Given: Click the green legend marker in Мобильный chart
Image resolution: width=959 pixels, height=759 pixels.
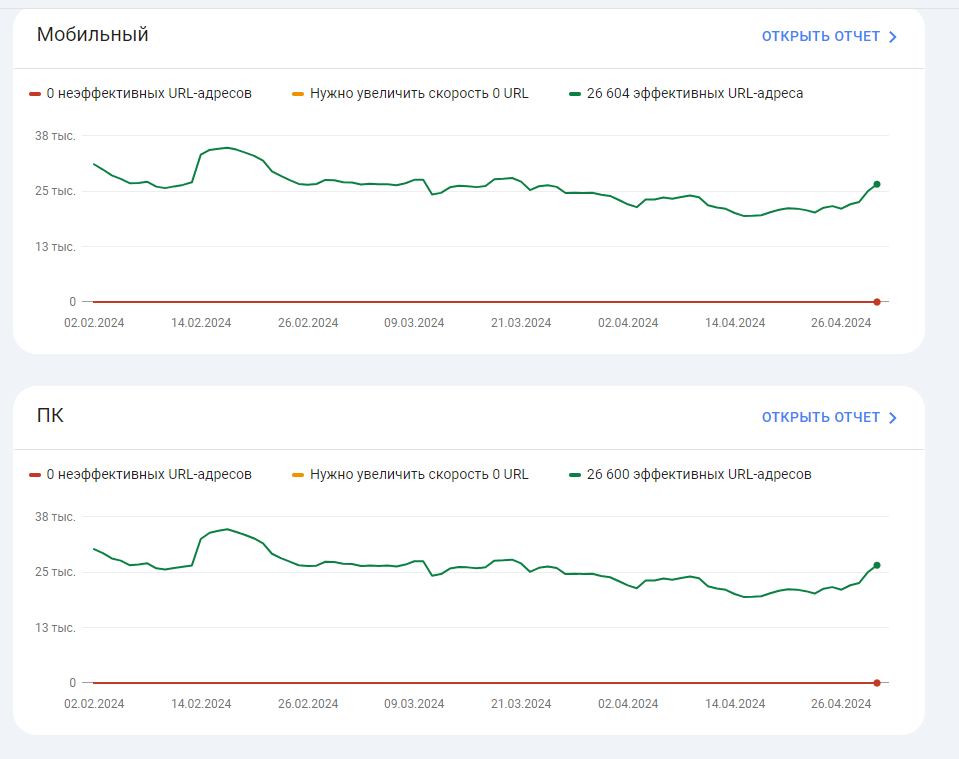Looking at the screenshot, I should pyautogui.click(x=575, y=94).
